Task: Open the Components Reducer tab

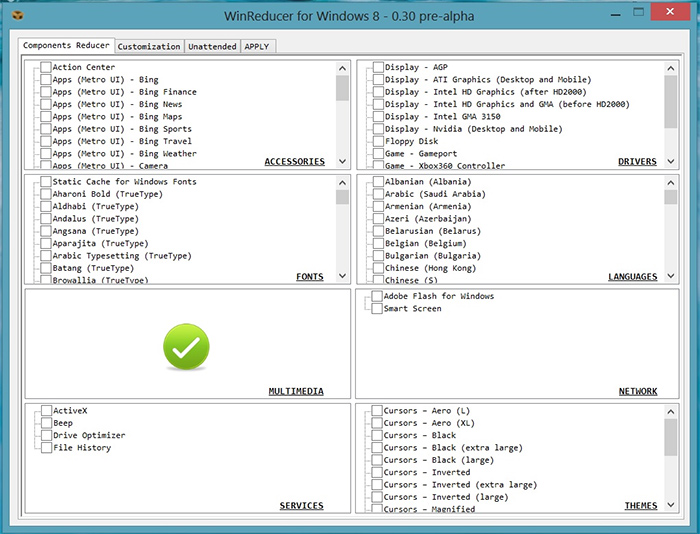Action: coord(66,45)
